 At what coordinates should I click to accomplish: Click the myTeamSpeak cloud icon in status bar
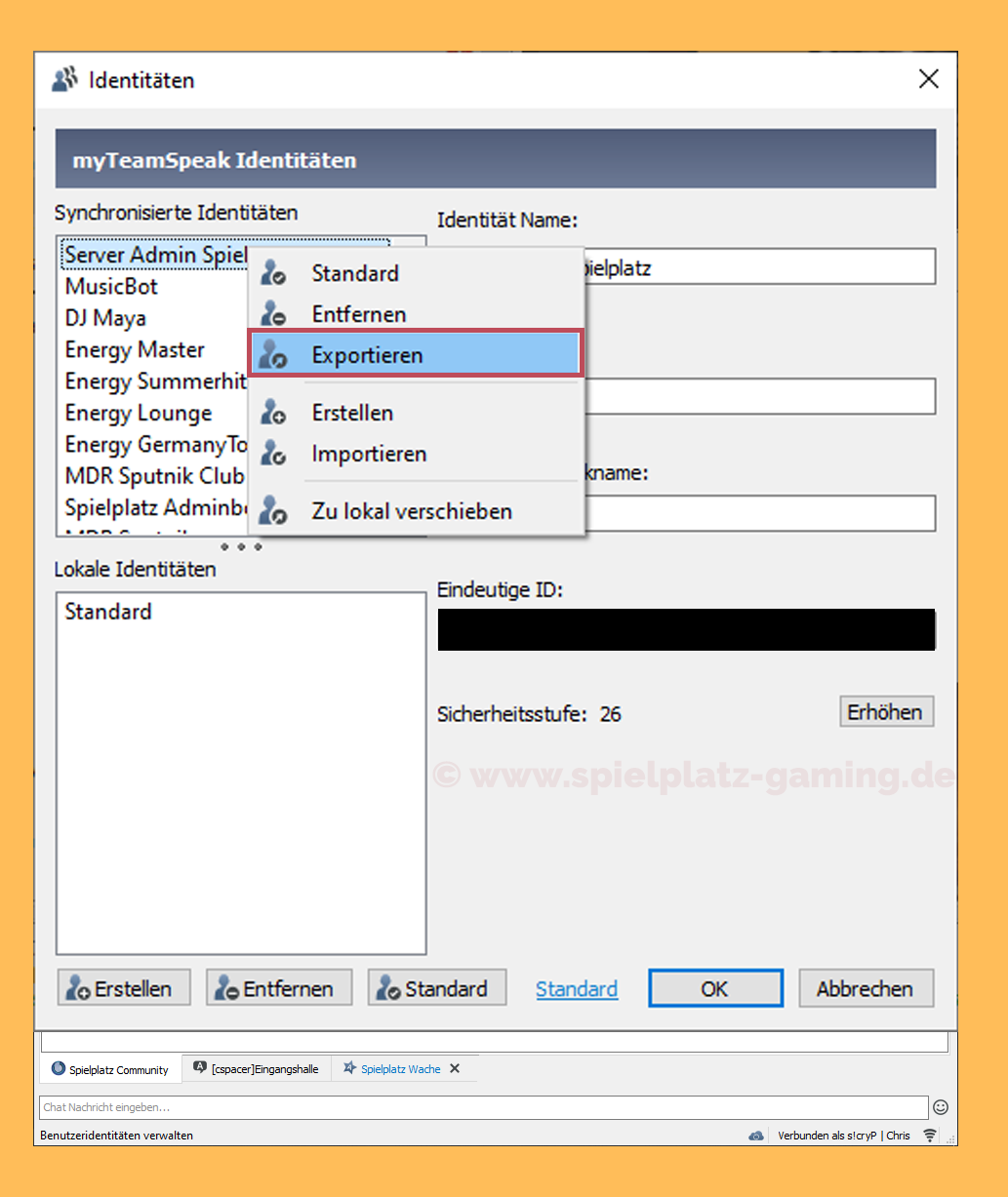pos(756,1136)
